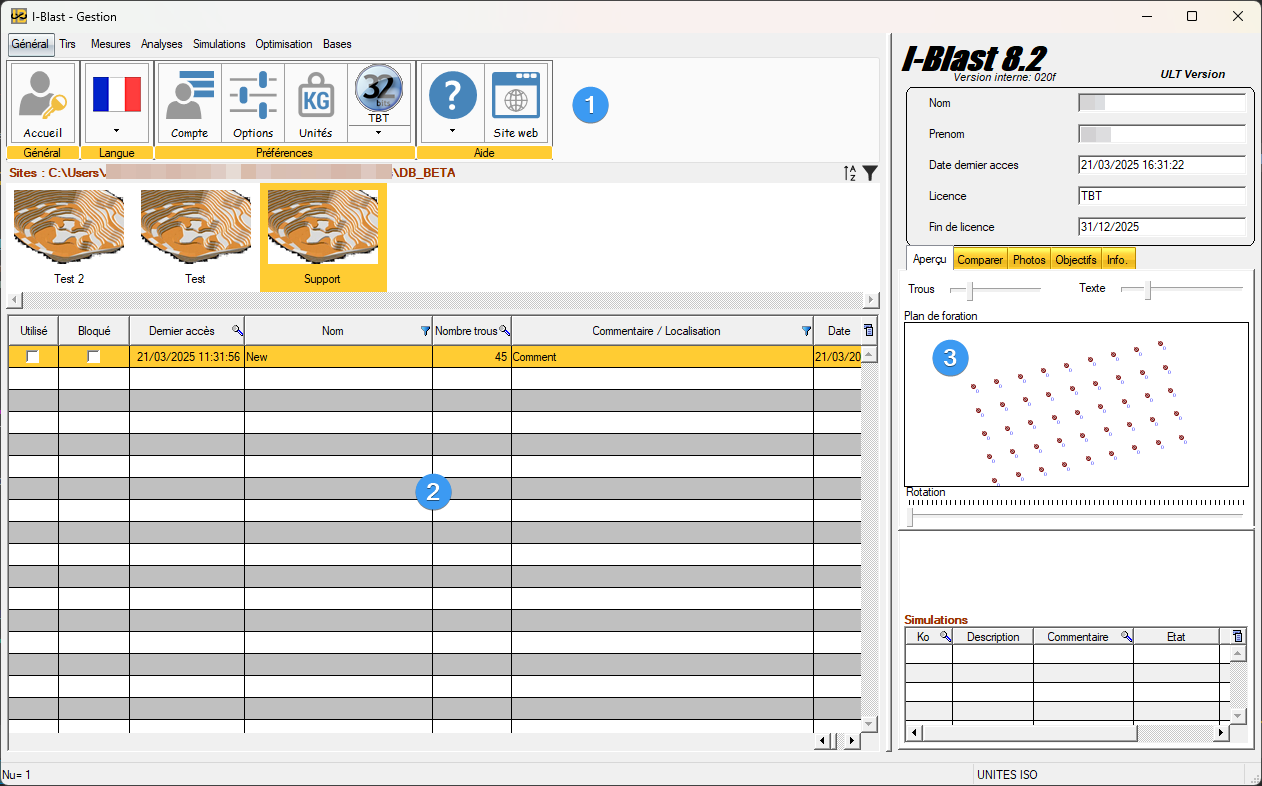Screen dimensions: 1262x786
Task: Click the I-Blast app icon in title bar
Action: tap(18, 16)
